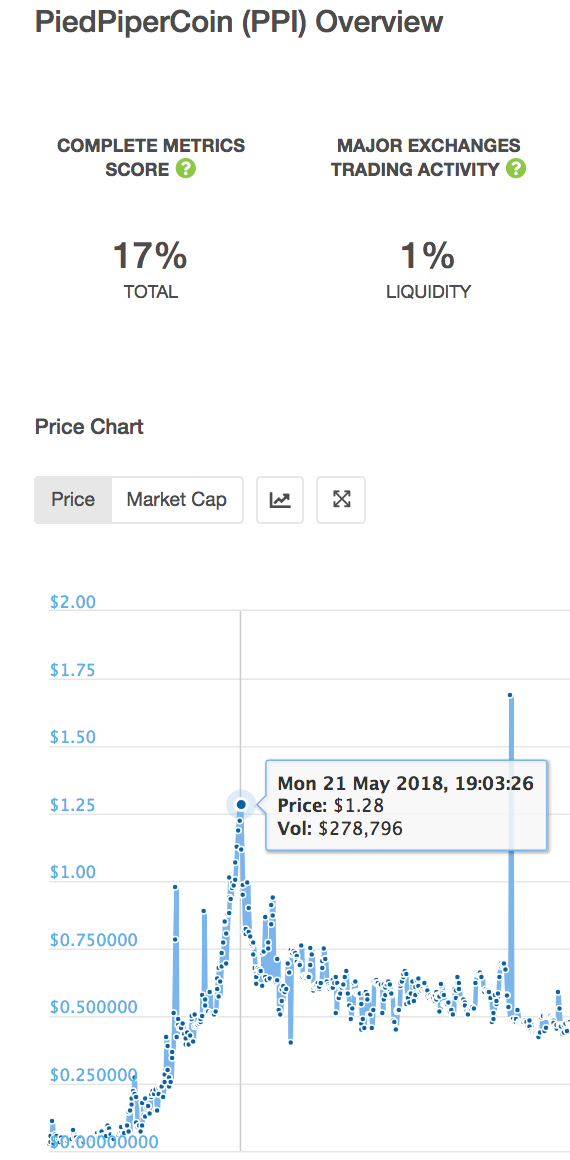Select the $1.75 y-axis label
The height and width of the screenshot is (1160, 570).
(73, 670)
